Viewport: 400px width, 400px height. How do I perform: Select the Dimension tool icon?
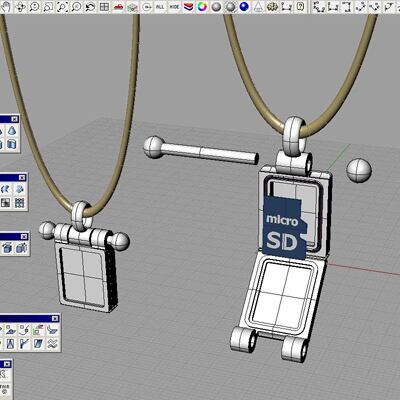(286, 6)
